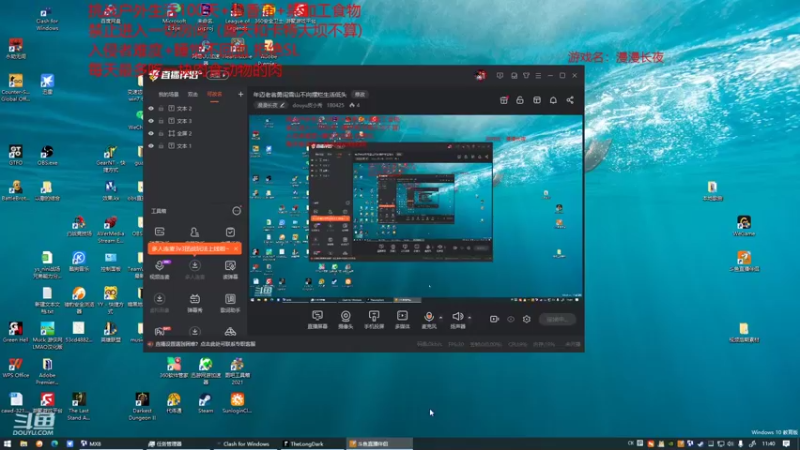
Task: Hide the 文本 2 source layer
Action: coord(151,109)
